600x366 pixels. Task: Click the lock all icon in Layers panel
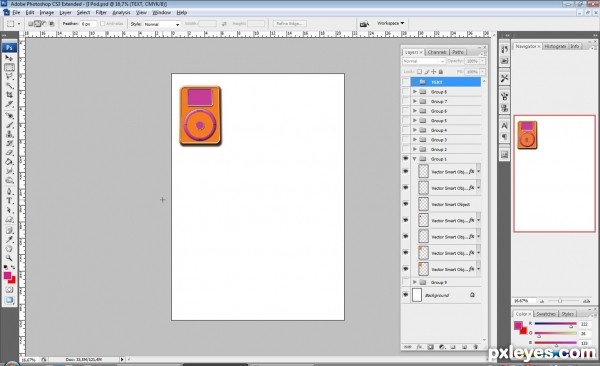[440, 72]
